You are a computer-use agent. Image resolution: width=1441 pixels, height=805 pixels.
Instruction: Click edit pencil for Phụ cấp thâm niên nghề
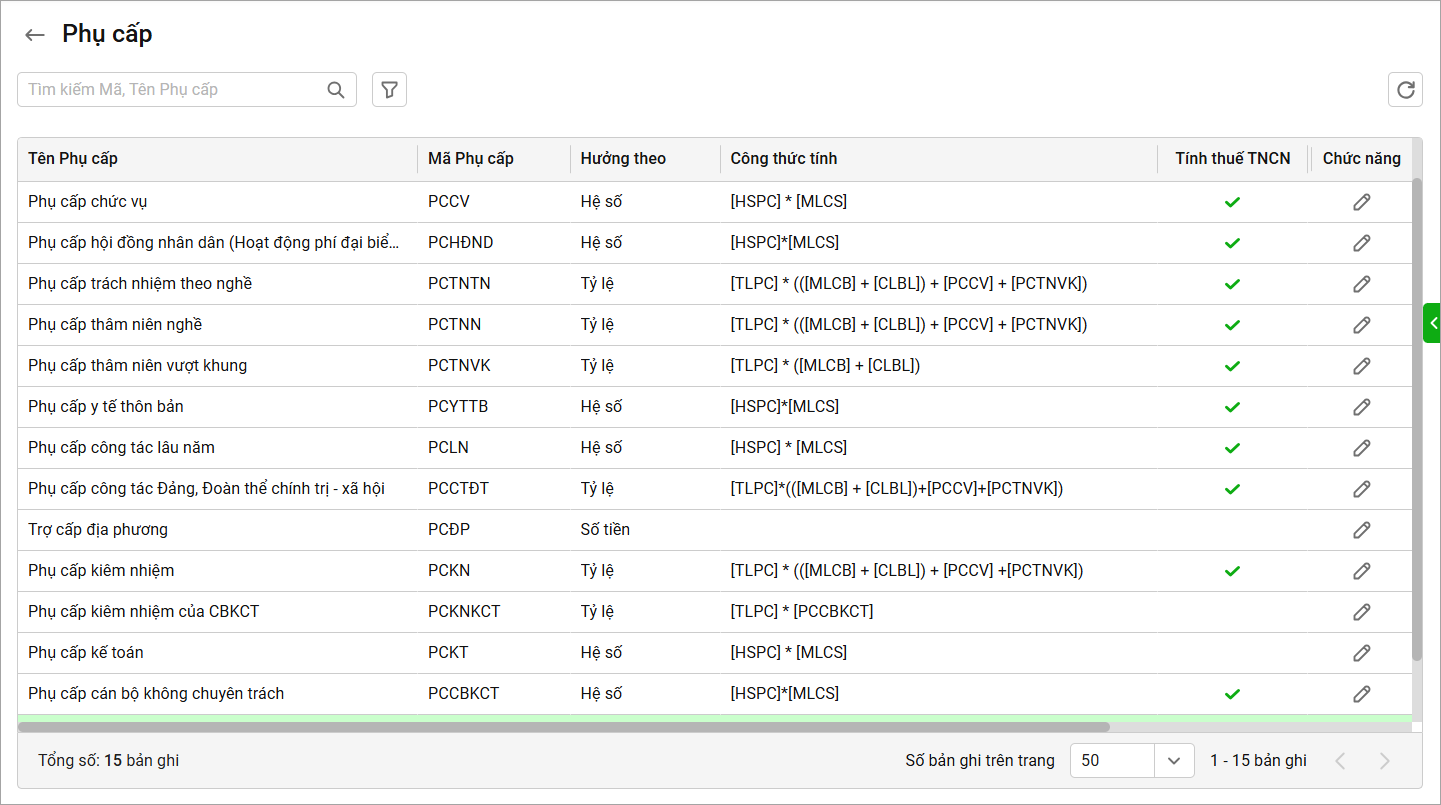tap(1361, 325)
